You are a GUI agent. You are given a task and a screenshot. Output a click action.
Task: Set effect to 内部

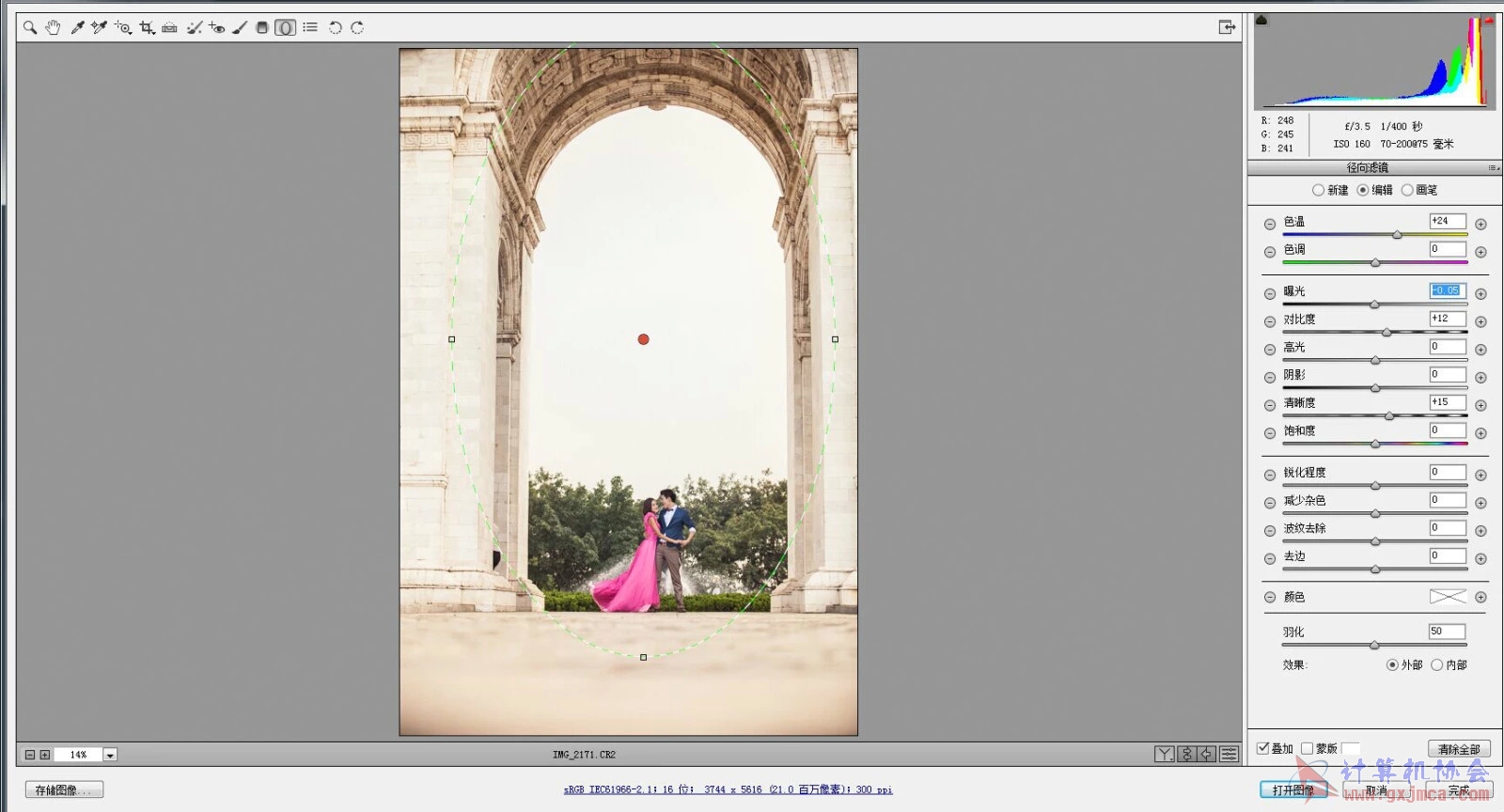coord(1436,664)
